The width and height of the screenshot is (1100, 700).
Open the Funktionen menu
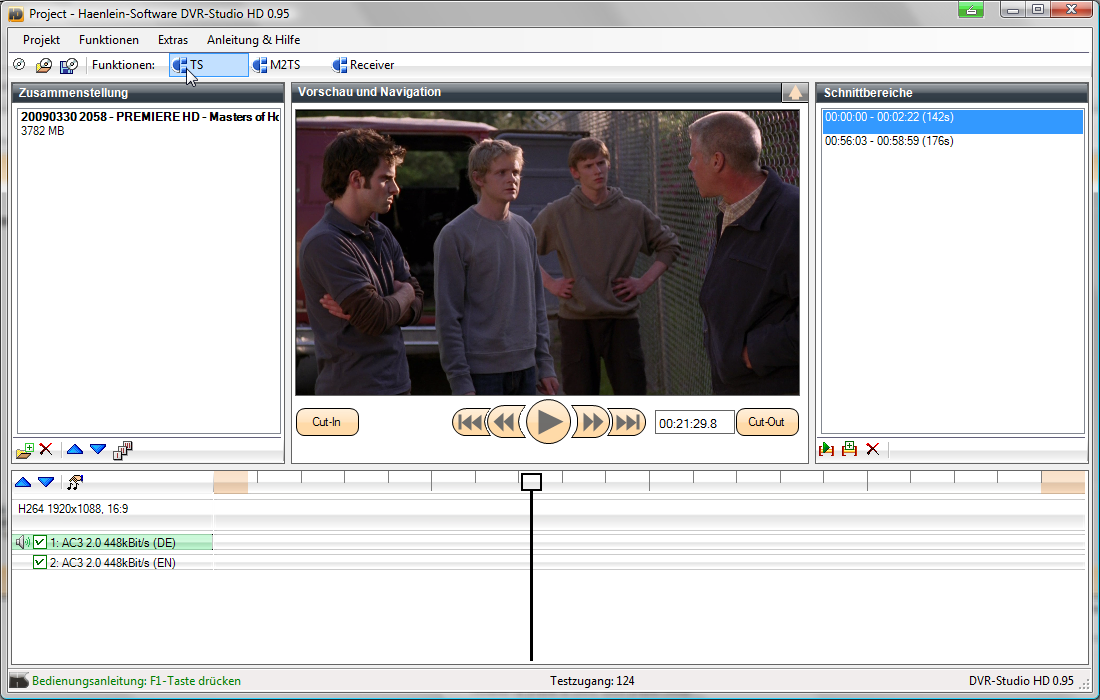point(109,40)
